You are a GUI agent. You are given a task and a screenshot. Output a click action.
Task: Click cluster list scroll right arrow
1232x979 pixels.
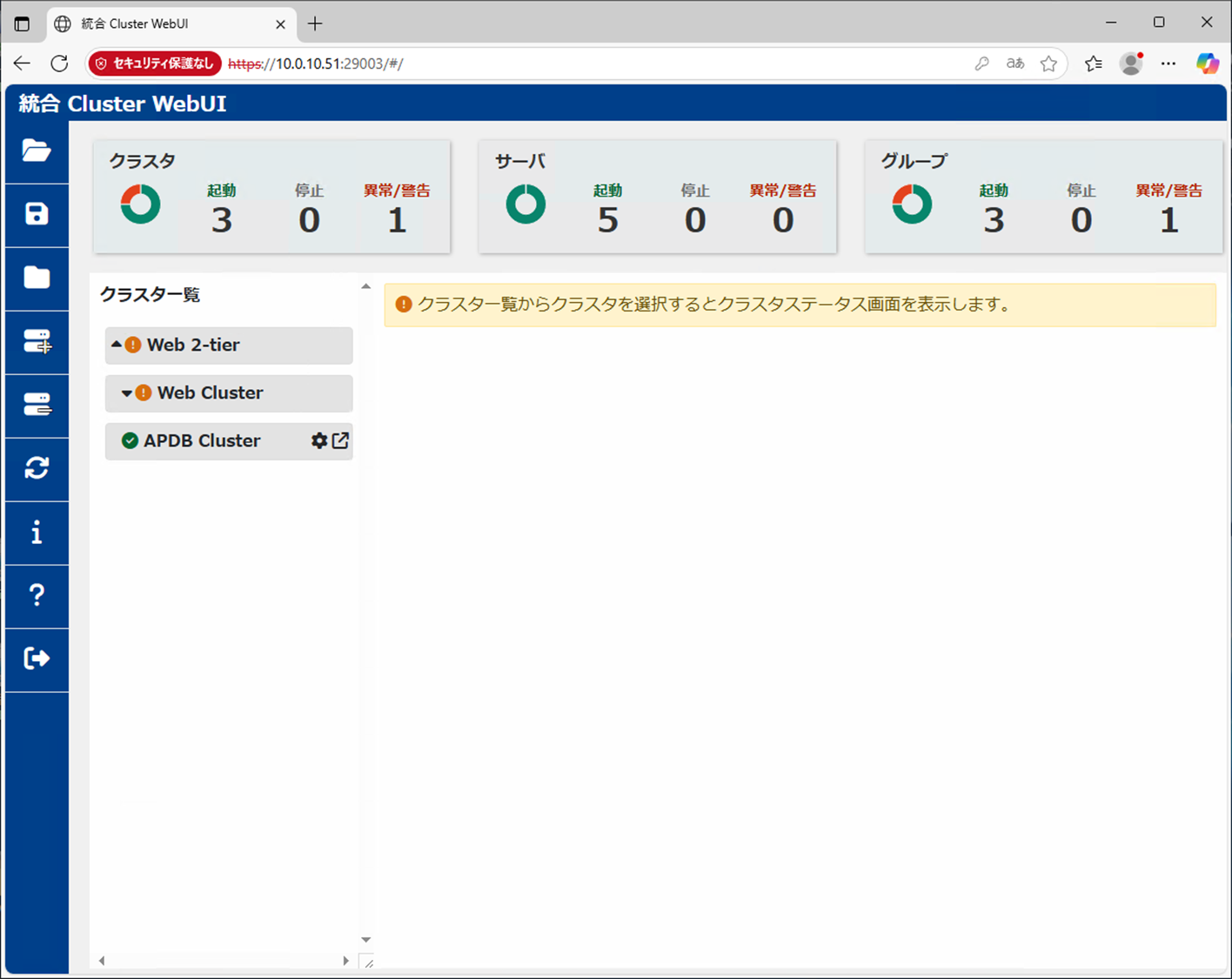345,961
